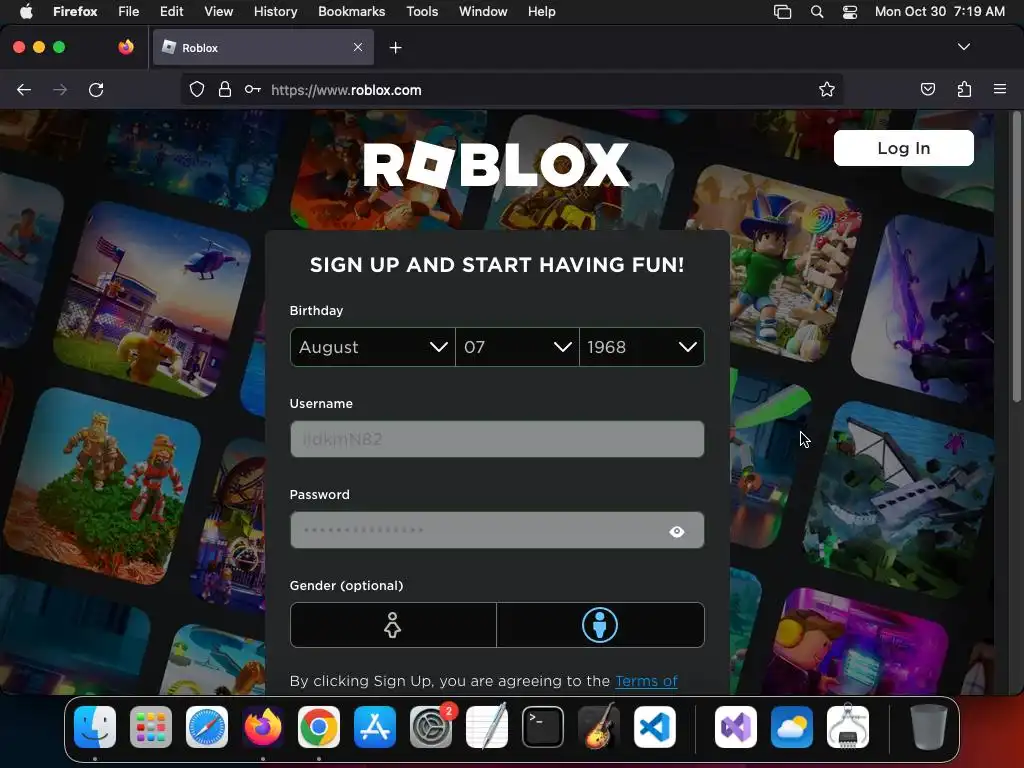The width and height of the screenshot is (1024, 768).
Task: Click the ROBLOX logo
Action: [x=496, y=165]
